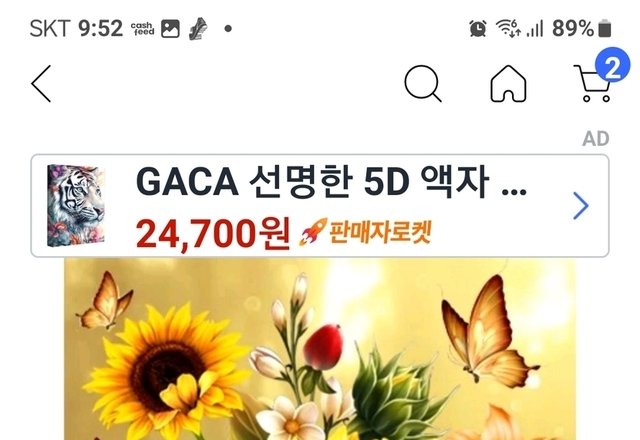Tap the 판매자로켓 rocket badge
The image size is (640, 440).
pyautogui.click(x=365, y=232)
